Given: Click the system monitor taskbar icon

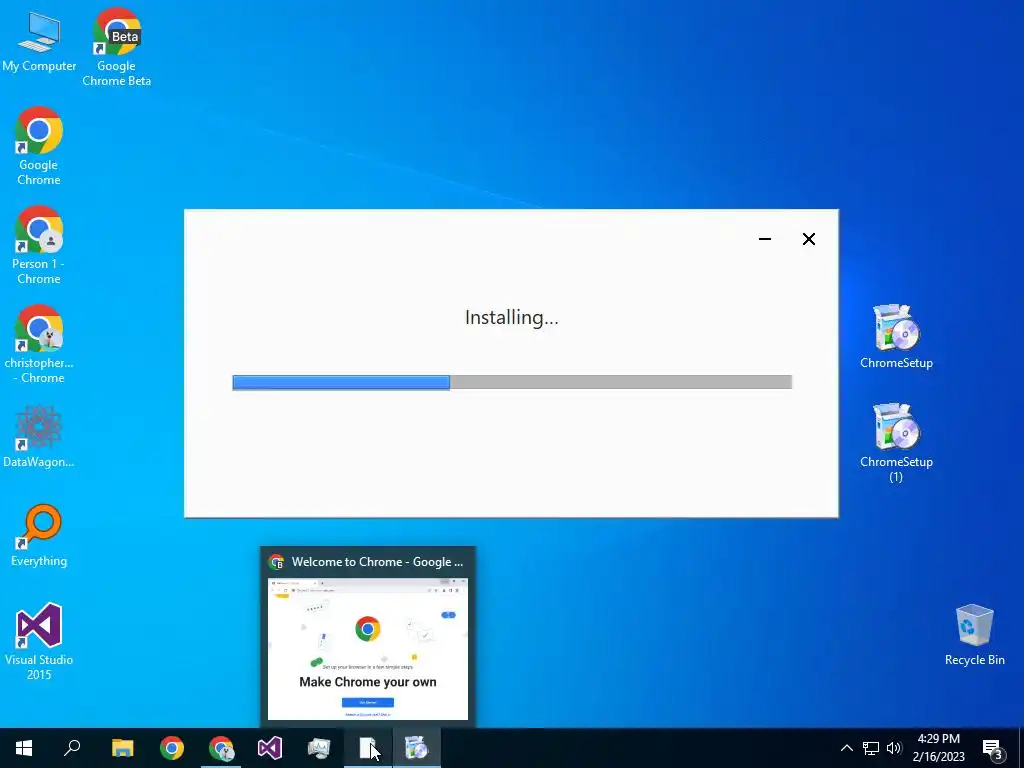Looking at the screenshot, I should click(x=319, y=748).
